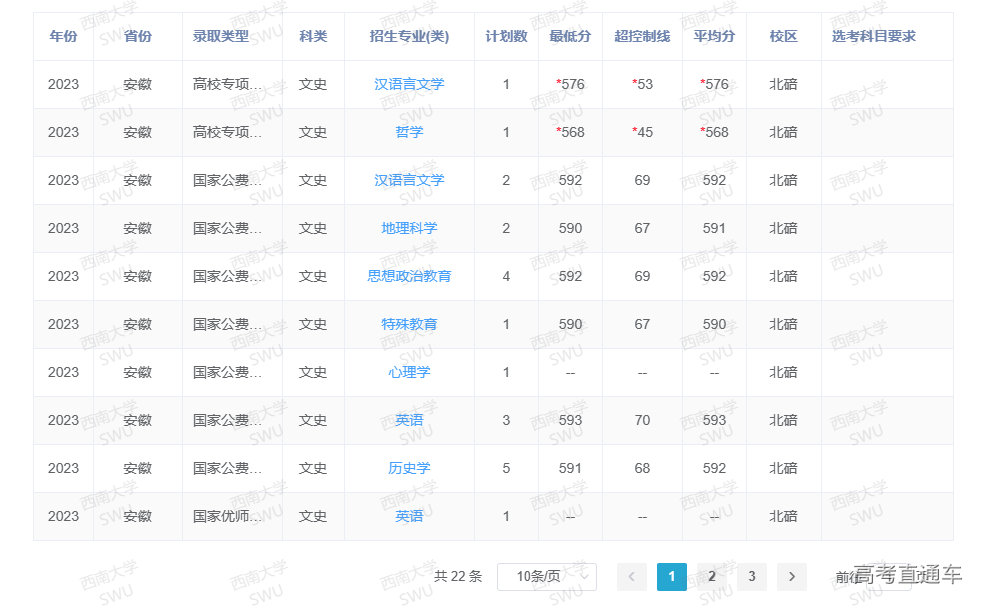Open 英语 link in 国家优师 row
The width and height of the screenshot is (991, 614).
[409, 516]
